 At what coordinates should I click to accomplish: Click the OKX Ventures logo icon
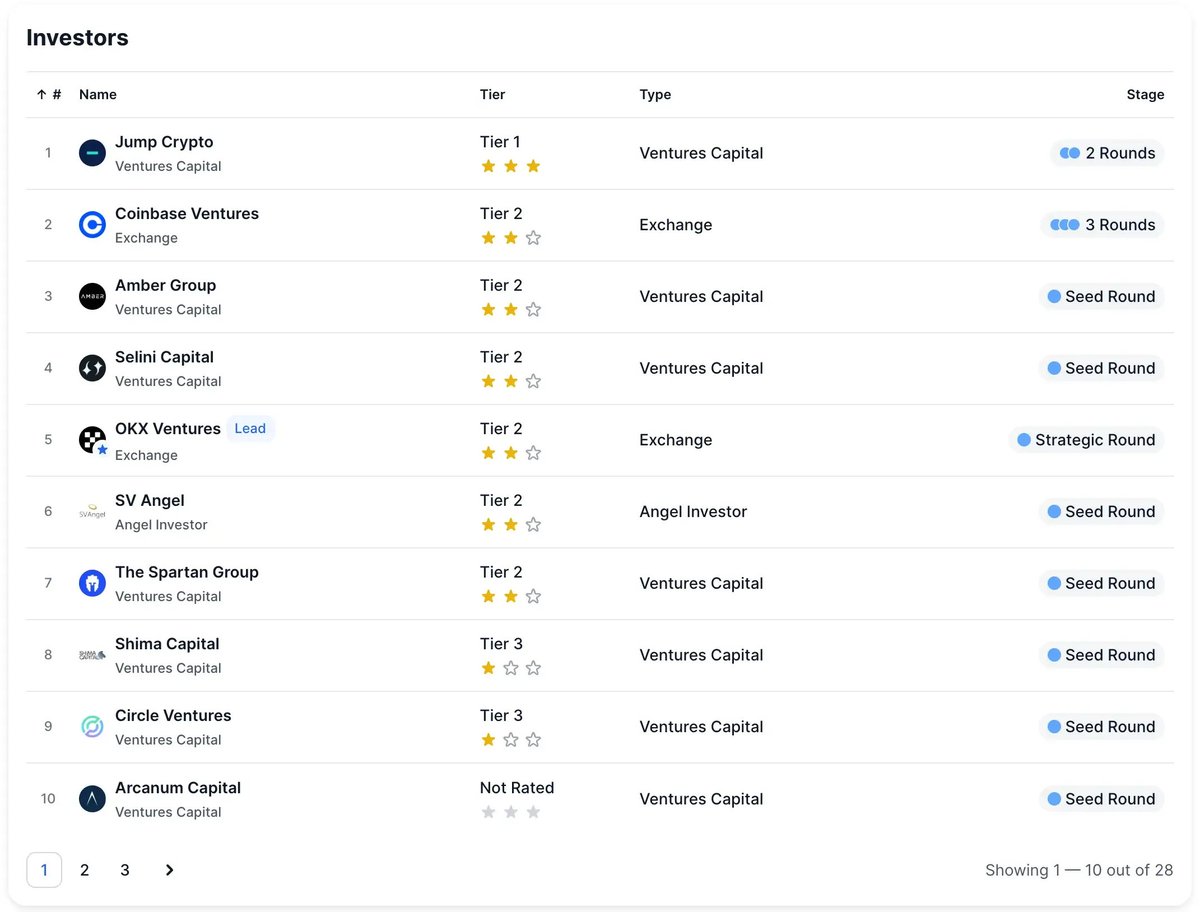point(92,440)
